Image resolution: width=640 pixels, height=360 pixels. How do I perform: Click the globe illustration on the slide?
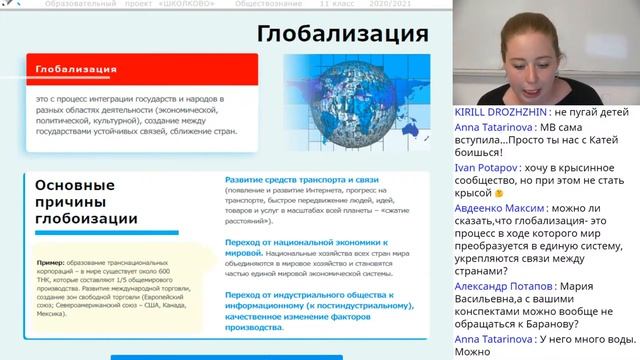tap(357, 102)
